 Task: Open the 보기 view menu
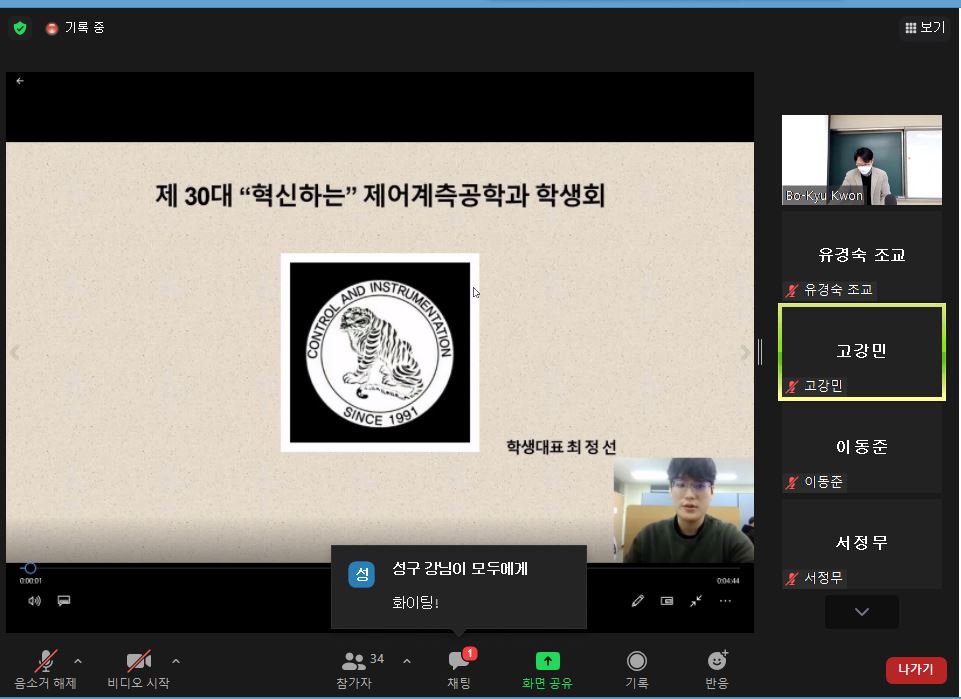924,28
